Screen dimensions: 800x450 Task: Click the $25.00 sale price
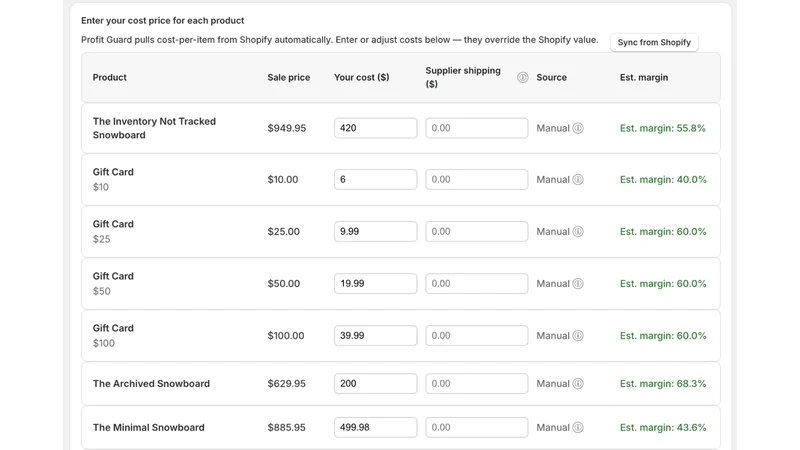[x=284, y=232]
